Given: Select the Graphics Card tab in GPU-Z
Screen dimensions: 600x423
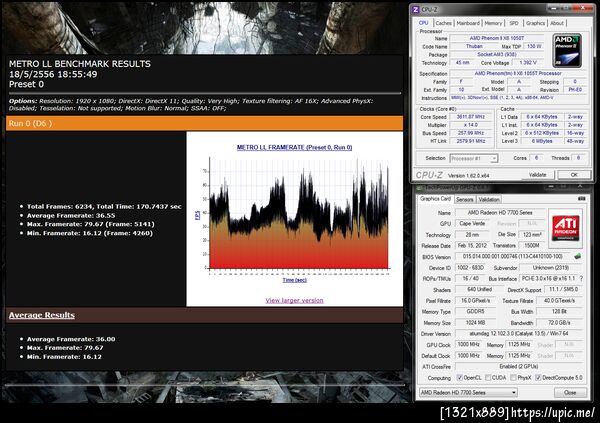Looking at the screenshot, I should [435, 199].
